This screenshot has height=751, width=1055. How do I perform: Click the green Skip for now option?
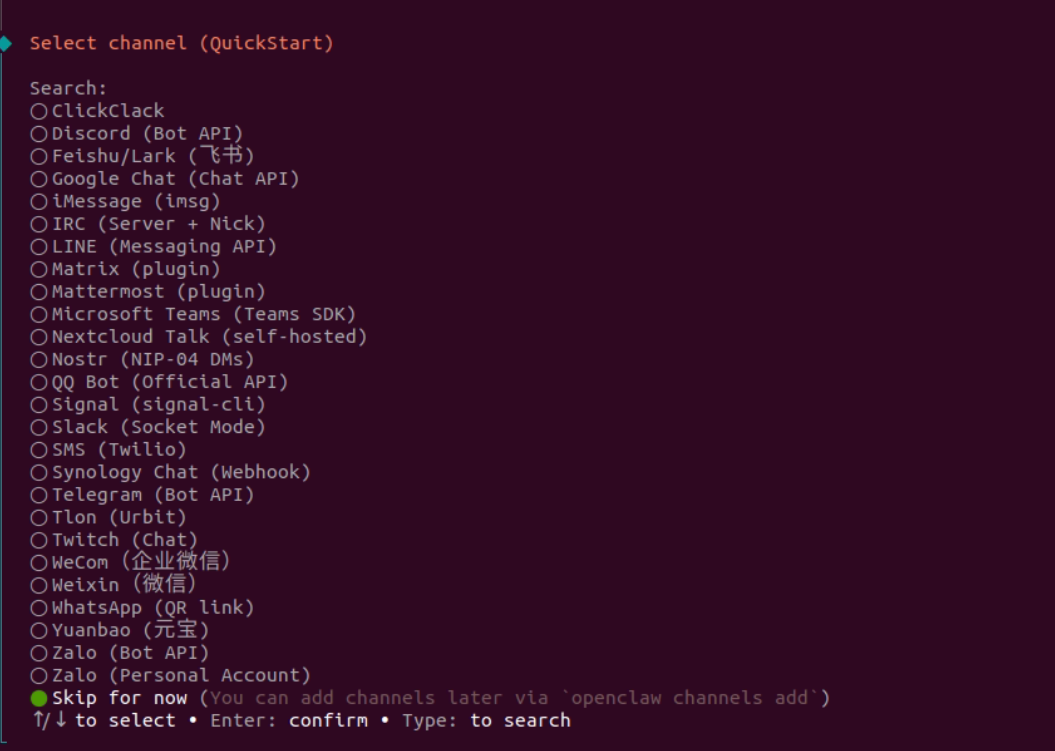point(431,698)
